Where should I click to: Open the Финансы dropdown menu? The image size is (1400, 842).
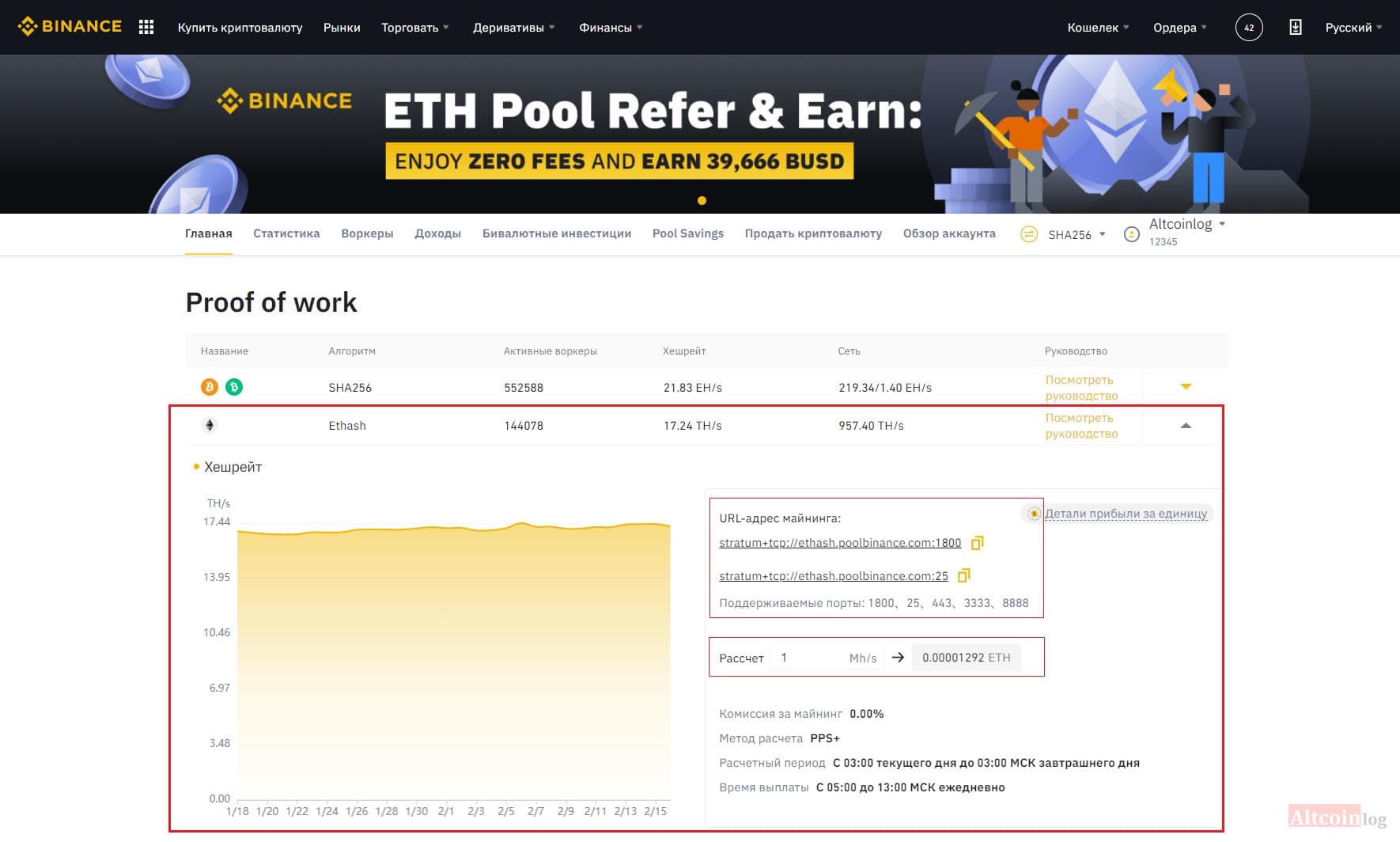[611, 28]
